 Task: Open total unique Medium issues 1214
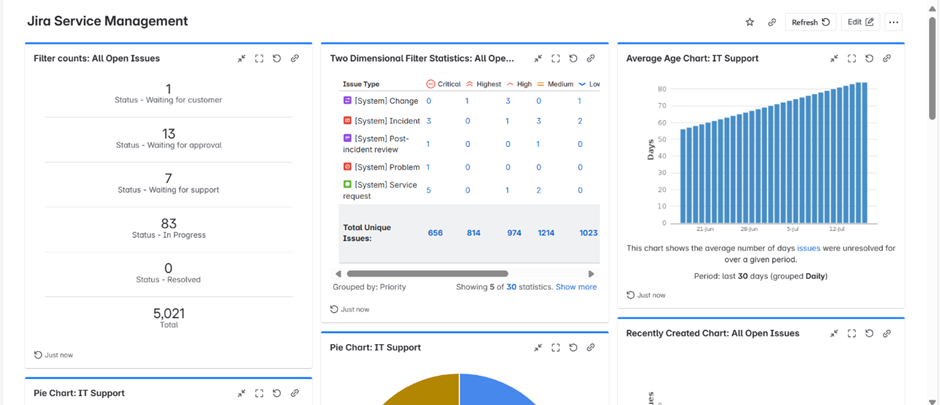click(x=547, y=232)
